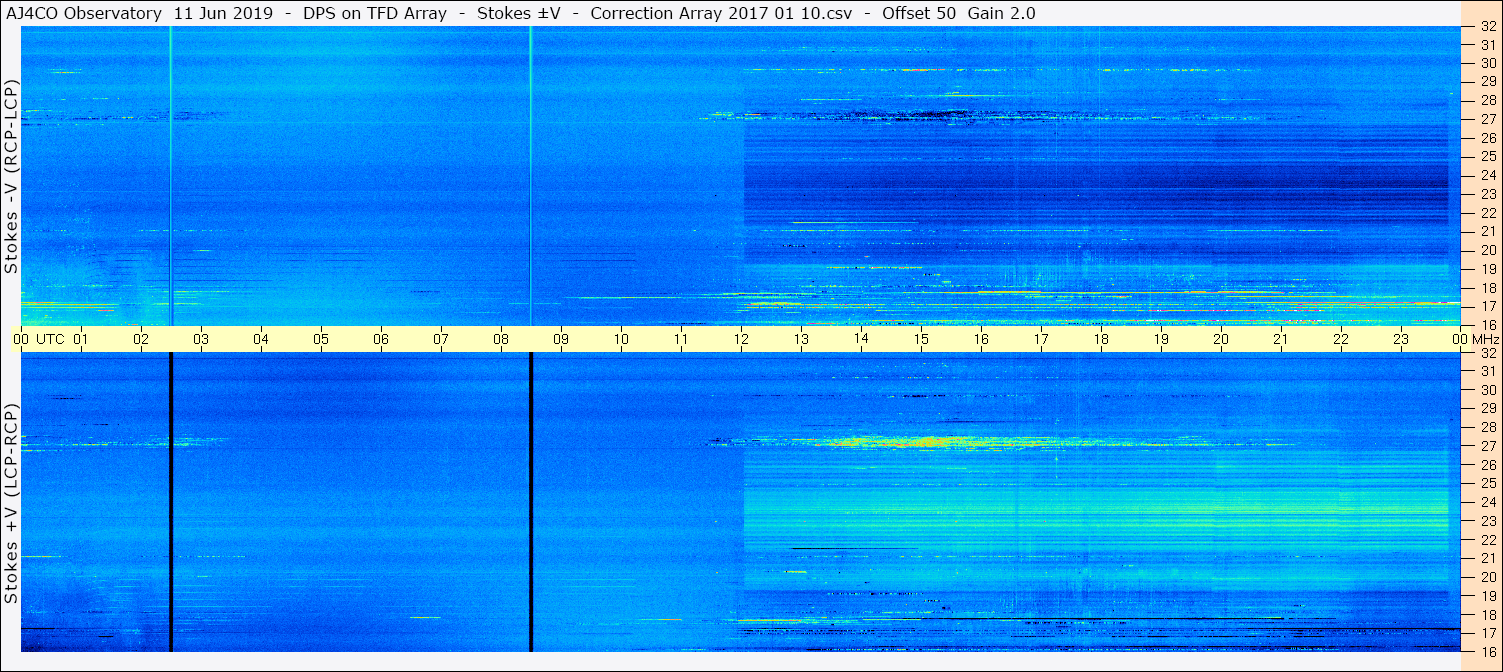Click the 03 hour label on time axis
The image size is (1503, 672).
pos(201,339)
